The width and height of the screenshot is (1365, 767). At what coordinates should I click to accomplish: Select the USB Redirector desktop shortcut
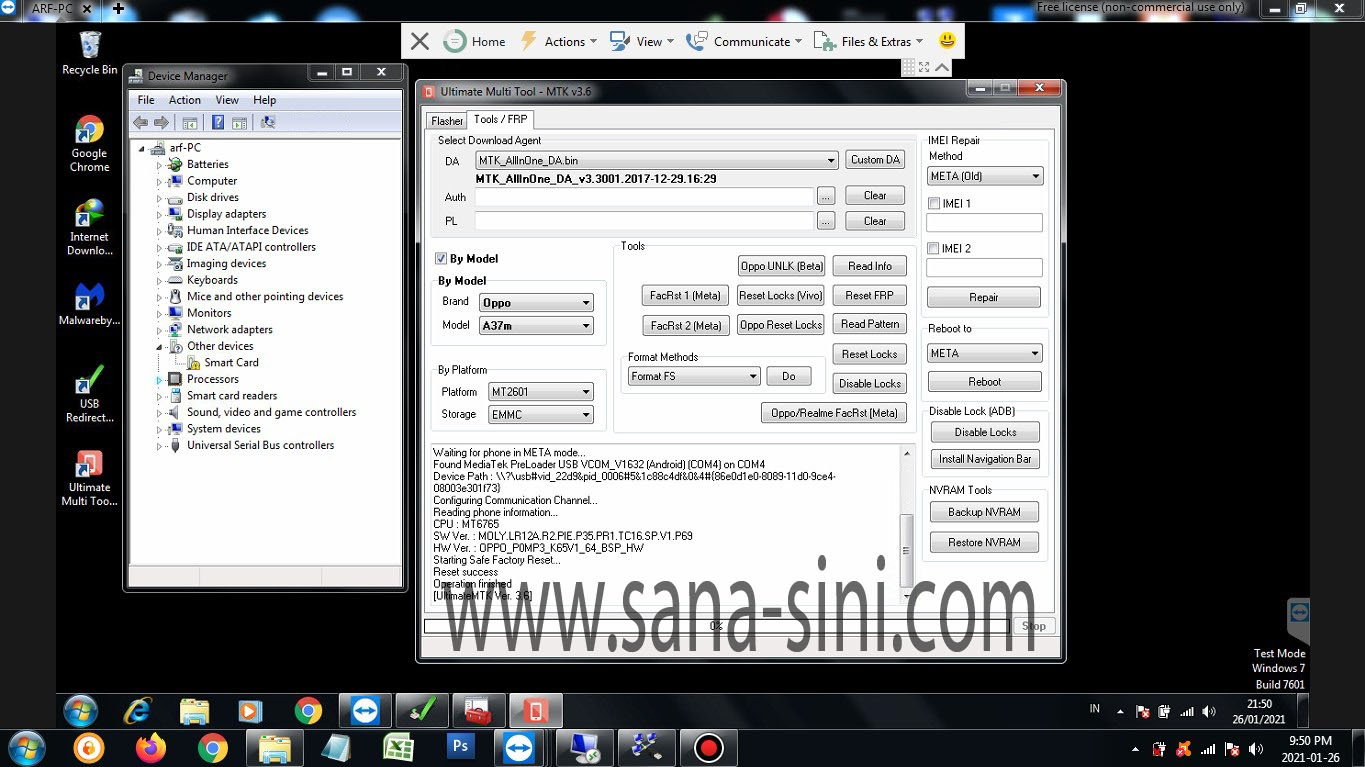point(89,394)
